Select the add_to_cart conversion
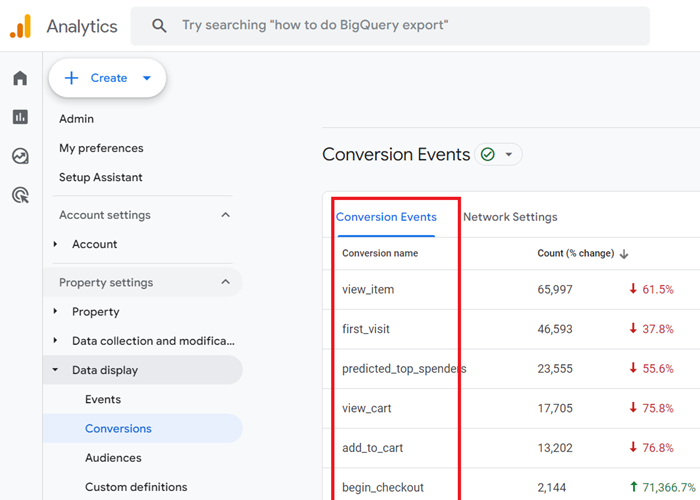Image resolution: width=700 pixels, height=500 pixels. [372, 448]
